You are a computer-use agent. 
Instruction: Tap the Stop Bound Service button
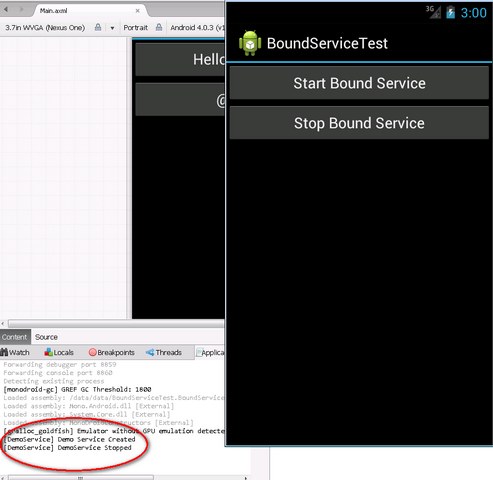pos(359,123)
